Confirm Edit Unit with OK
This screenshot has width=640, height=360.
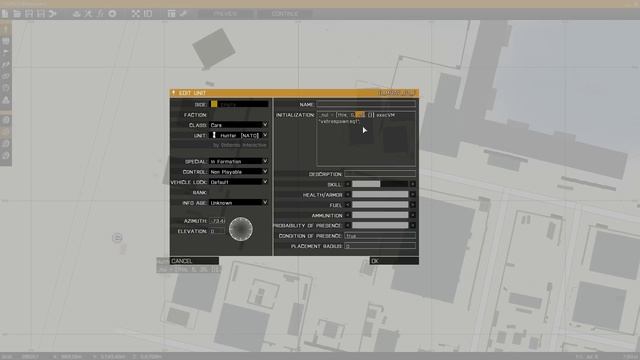[x=394, y=261]
